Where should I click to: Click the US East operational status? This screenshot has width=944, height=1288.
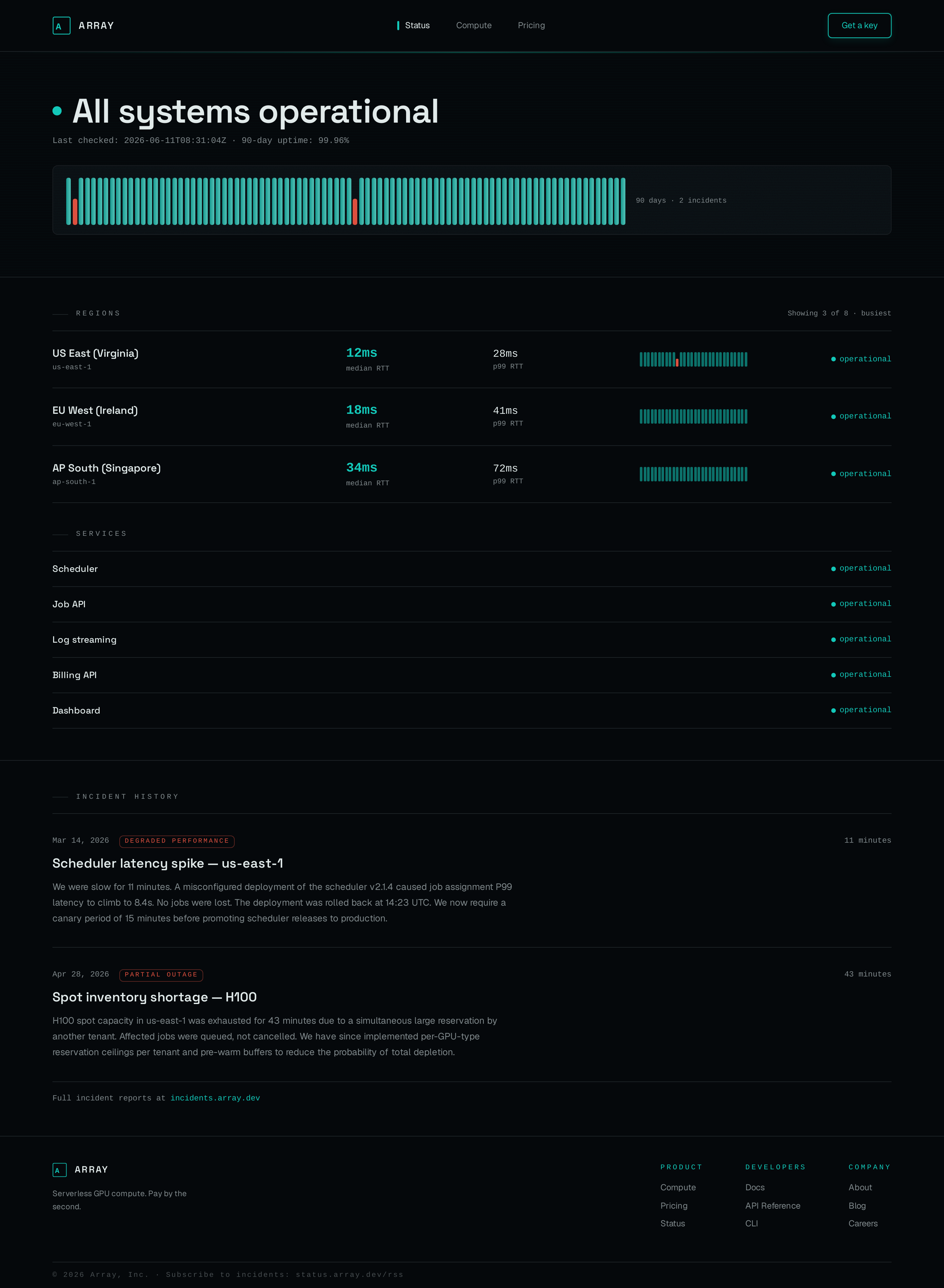coord(861,359)
